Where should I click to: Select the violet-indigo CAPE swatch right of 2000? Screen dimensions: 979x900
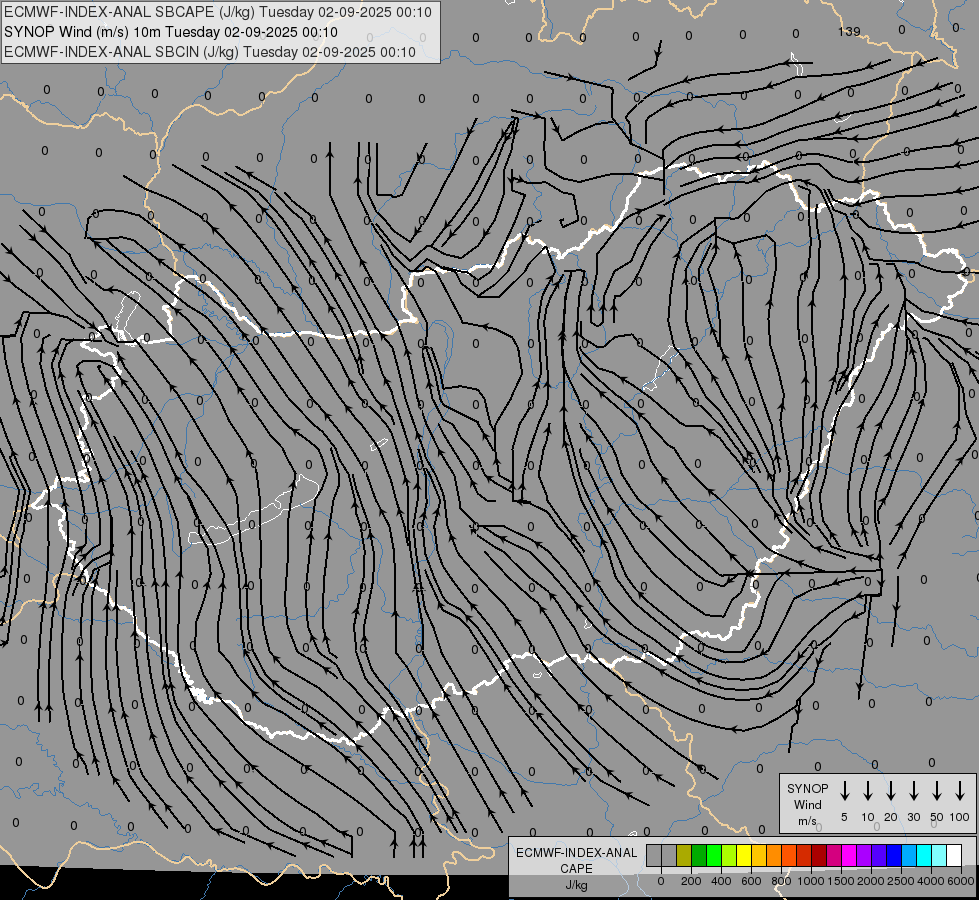tap(879, 856)
